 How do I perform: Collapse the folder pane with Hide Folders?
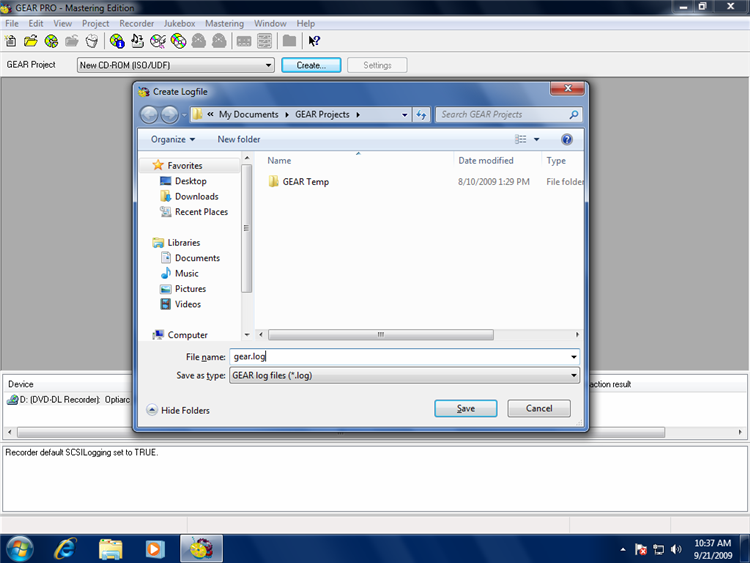pos(178,410)
